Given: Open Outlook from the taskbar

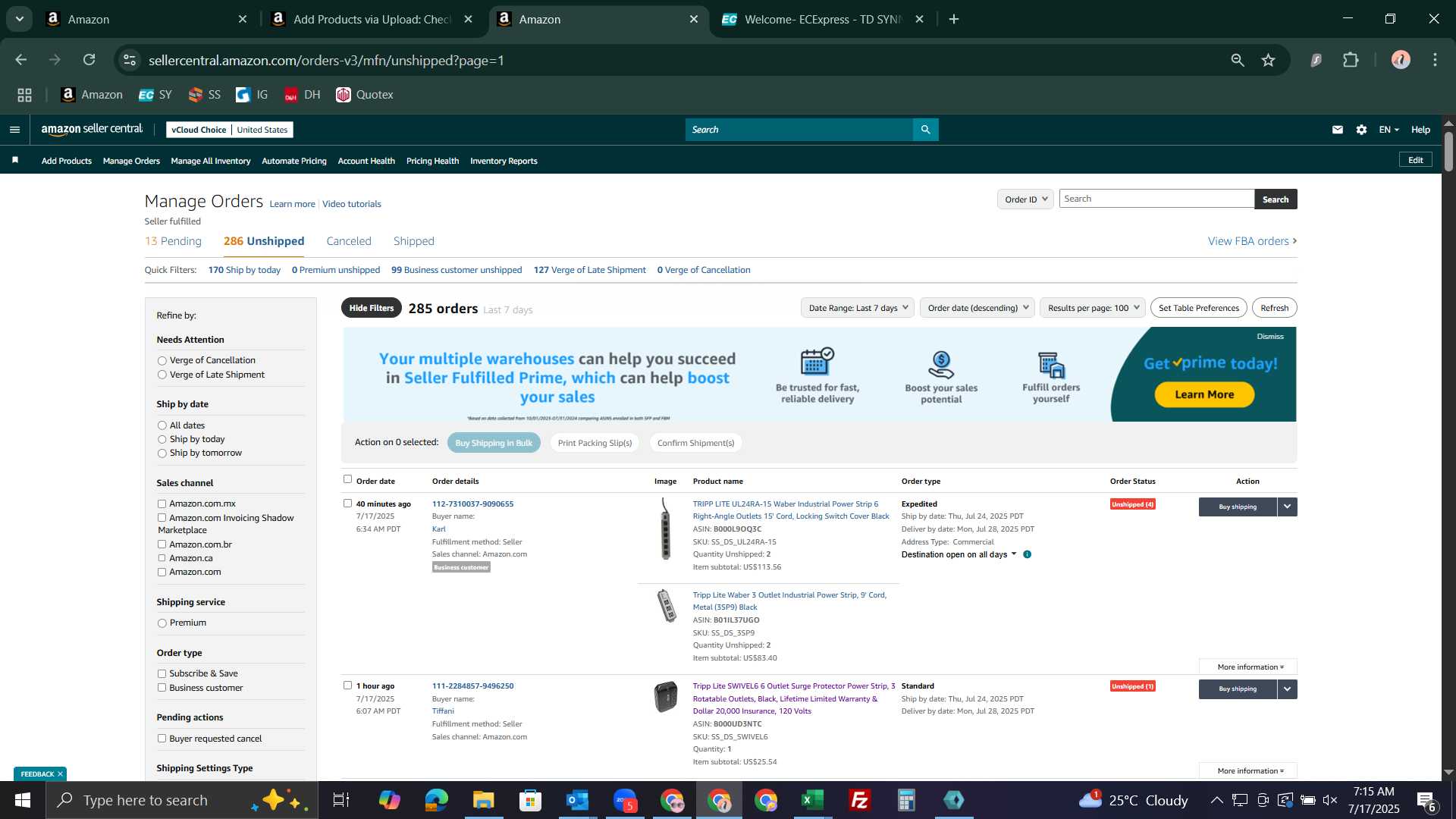Looking at the screenshot, I should (x=577, y=800).
